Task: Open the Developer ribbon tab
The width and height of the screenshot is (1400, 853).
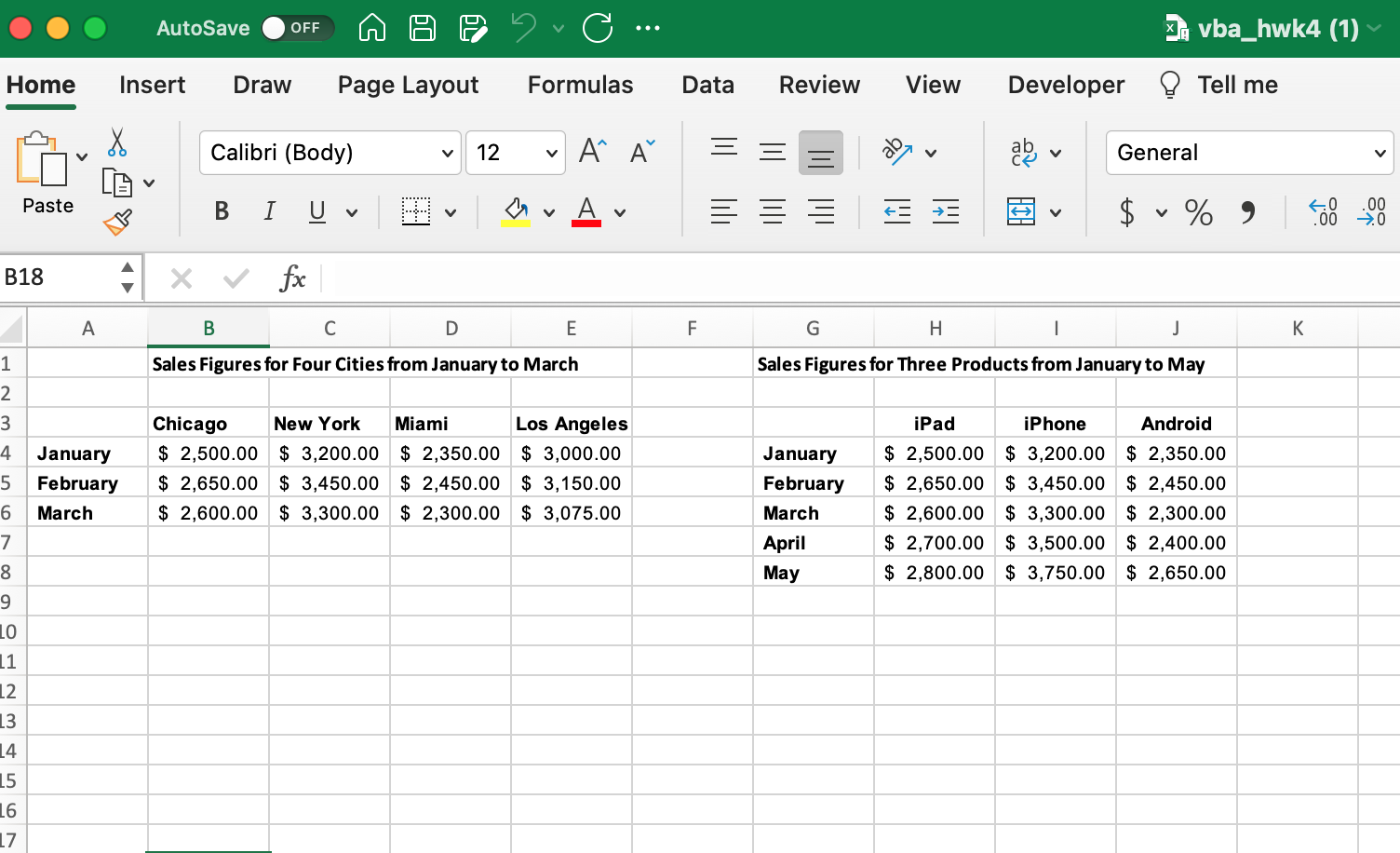Action: pyautogui.click(x=1065, y=85)
